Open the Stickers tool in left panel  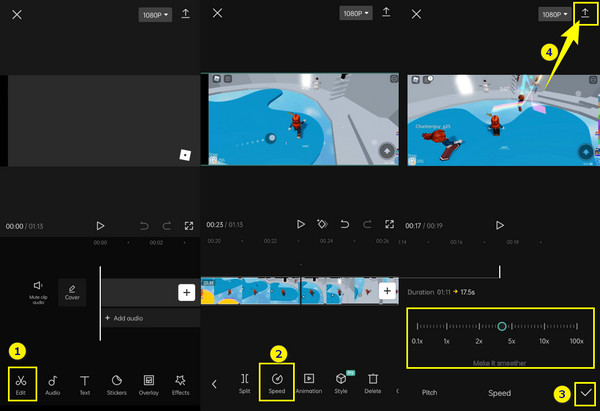click(x=116, y=385)
